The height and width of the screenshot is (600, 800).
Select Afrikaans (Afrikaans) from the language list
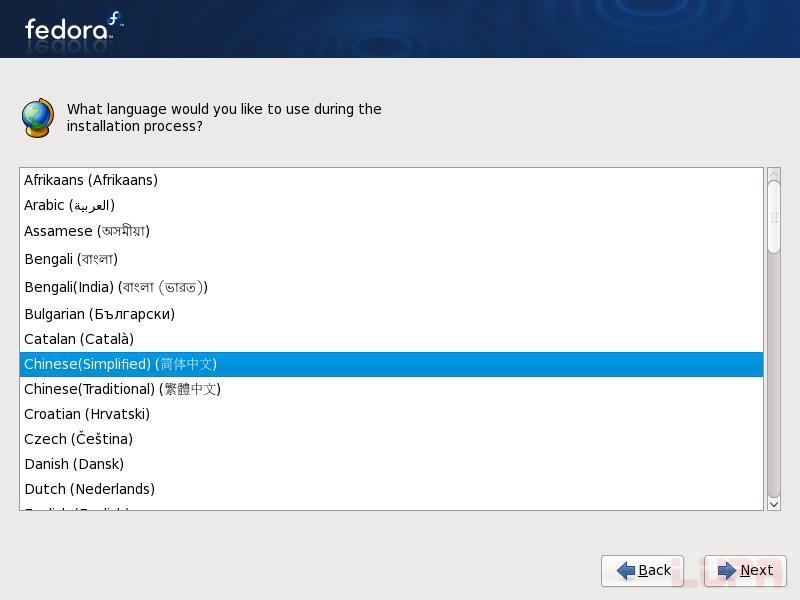coord(391,180)
